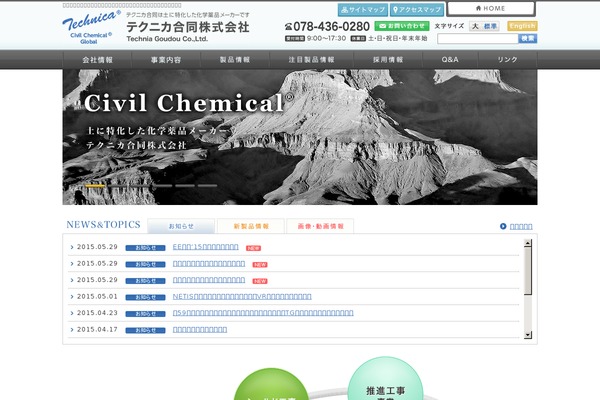The image size is (600, 400).
Task: Click the 推進工事 circle graphic
Action: coord(385,379)
